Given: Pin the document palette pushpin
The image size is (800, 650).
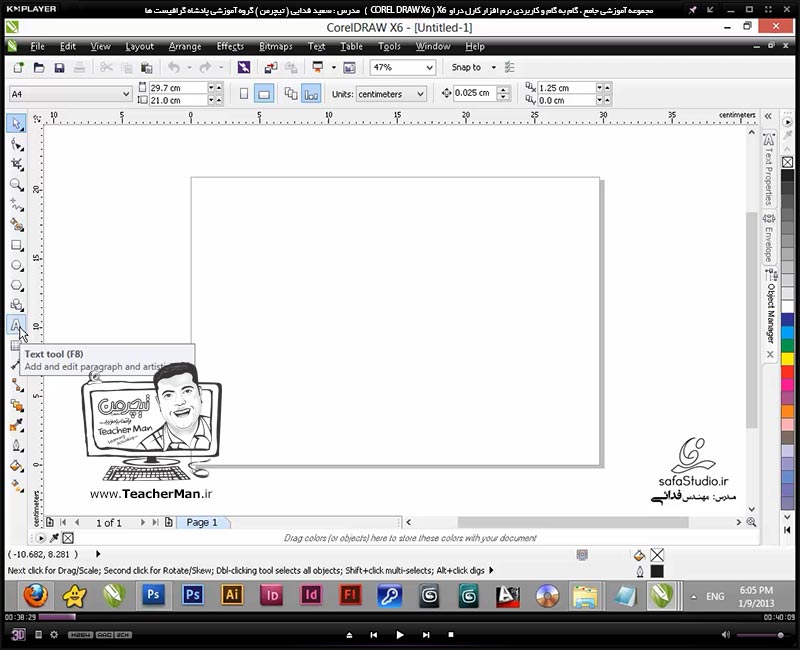Looking at the screenshot, I should (x=54, y=538).
